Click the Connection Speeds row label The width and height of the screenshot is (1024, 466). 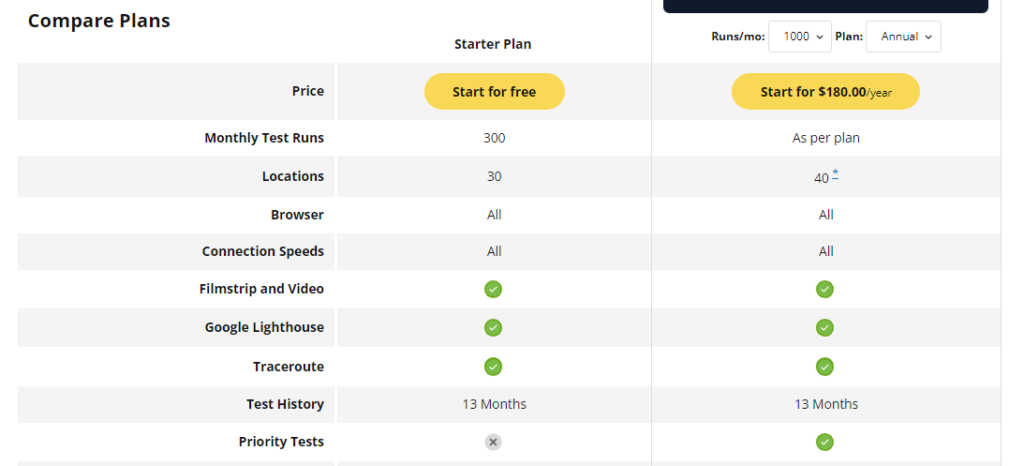[263, 251]
